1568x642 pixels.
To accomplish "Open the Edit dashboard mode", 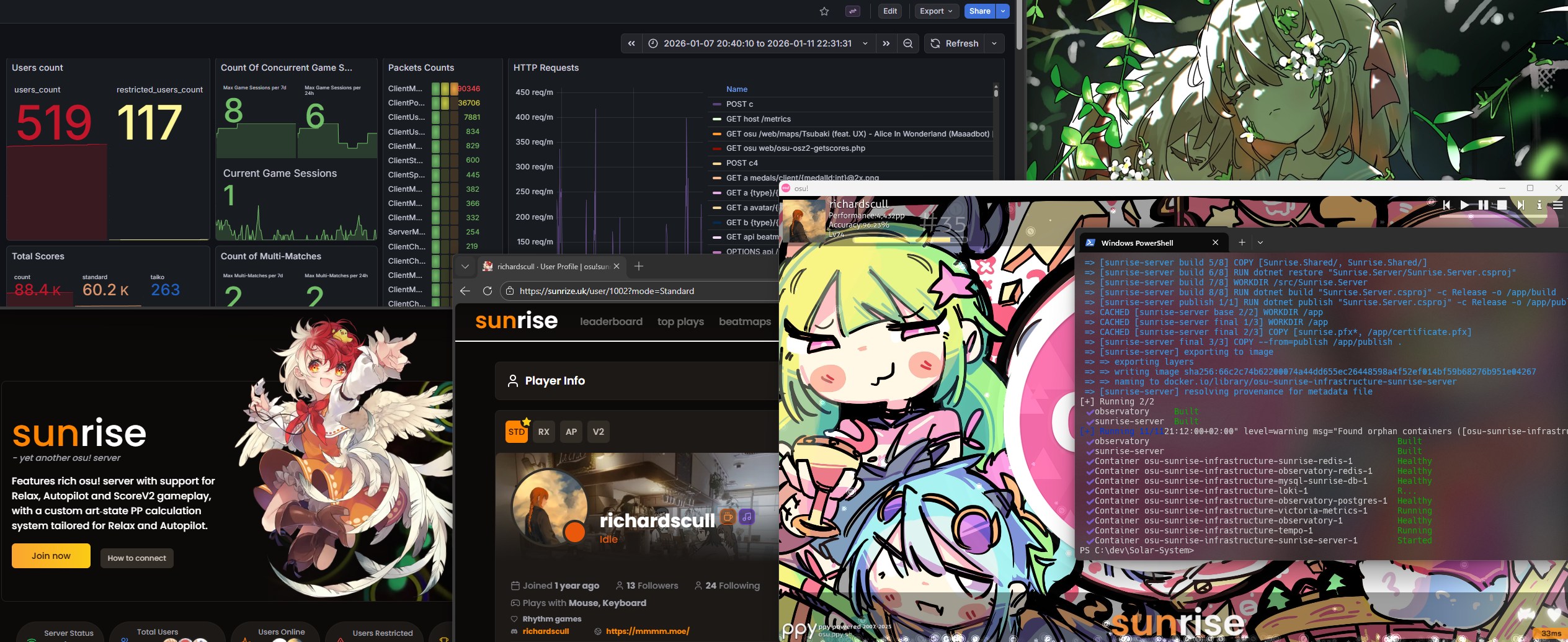I will tap(890, 11).
